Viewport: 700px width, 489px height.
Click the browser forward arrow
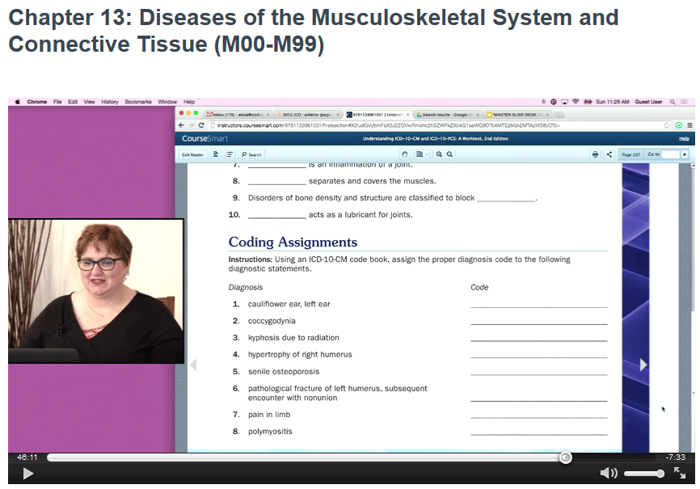click(x=191, y=125)
